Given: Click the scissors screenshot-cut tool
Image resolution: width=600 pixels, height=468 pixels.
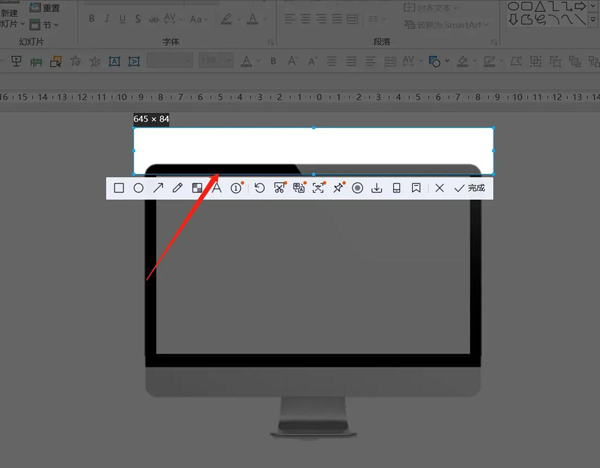Looking at the screenshot, I should [280, 188].
